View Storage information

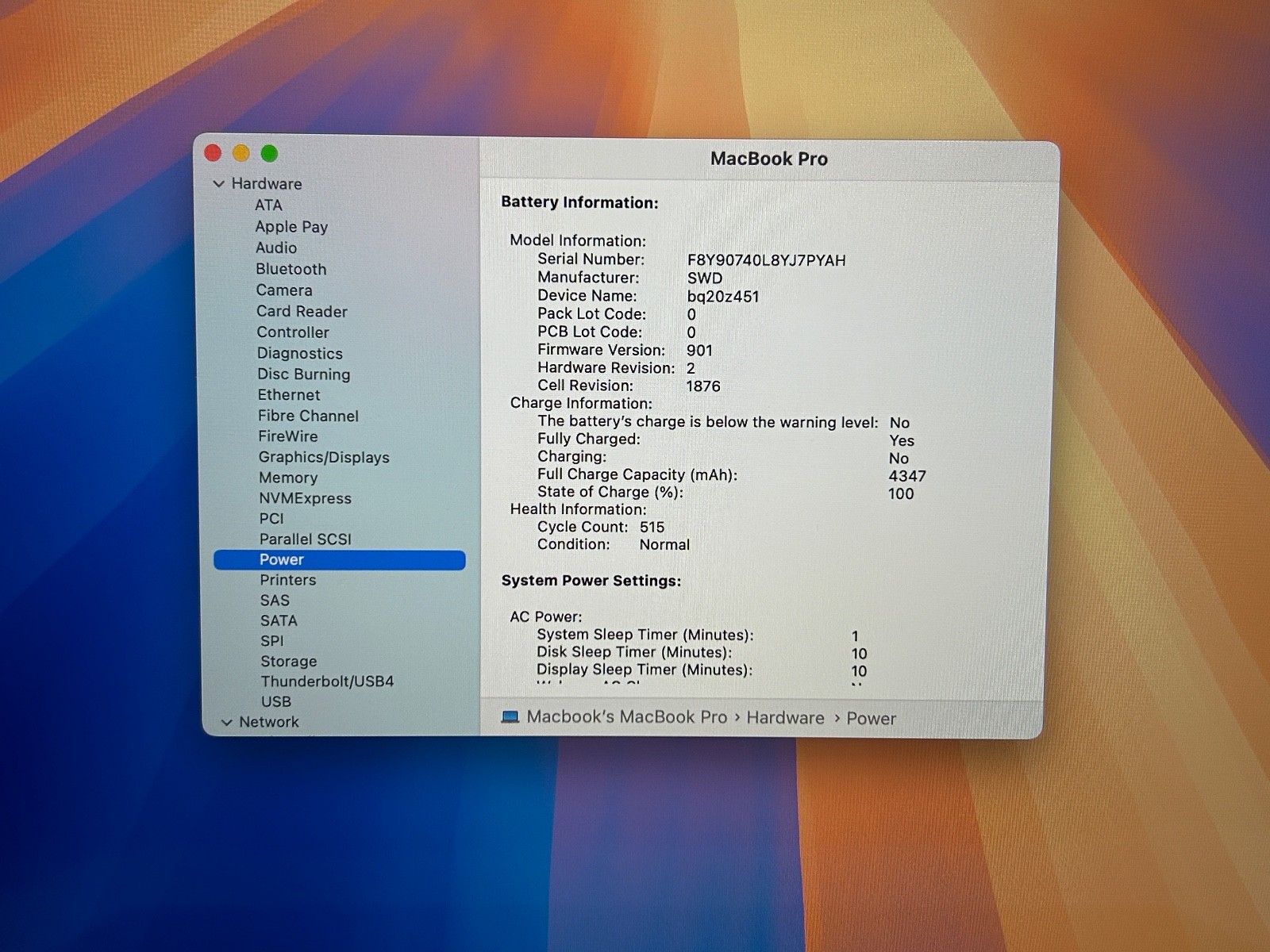pyautogui.click(x=289, y=662)
